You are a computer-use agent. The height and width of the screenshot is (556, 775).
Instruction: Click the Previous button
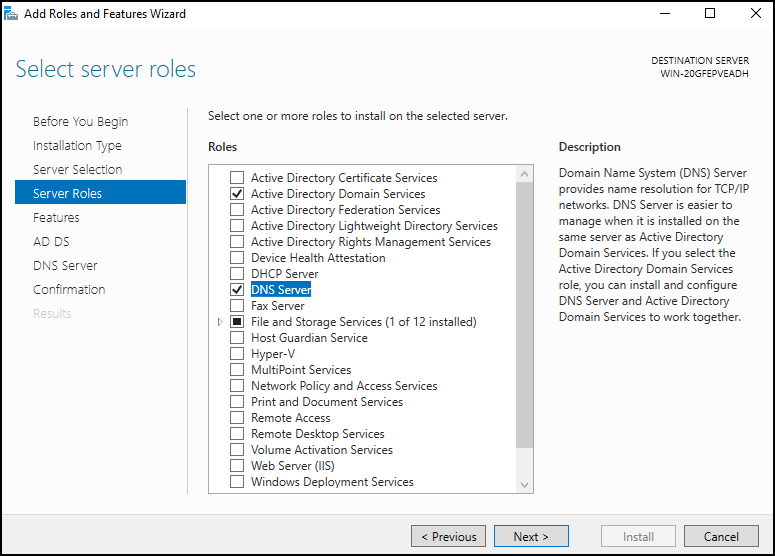pos(448,536)
